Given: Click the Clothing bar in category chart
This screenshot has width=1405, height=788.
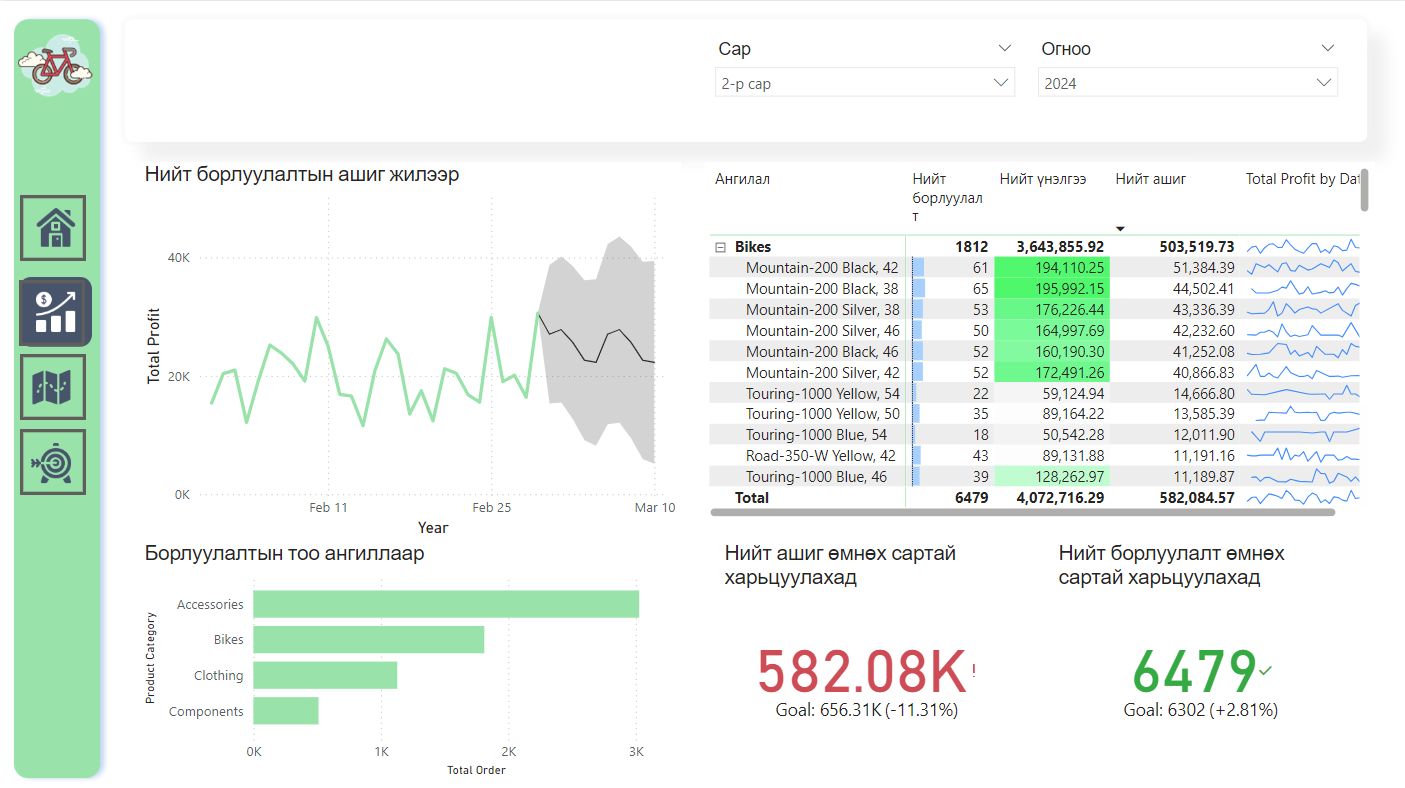Looking at the screenshot, I should (325, 675).
